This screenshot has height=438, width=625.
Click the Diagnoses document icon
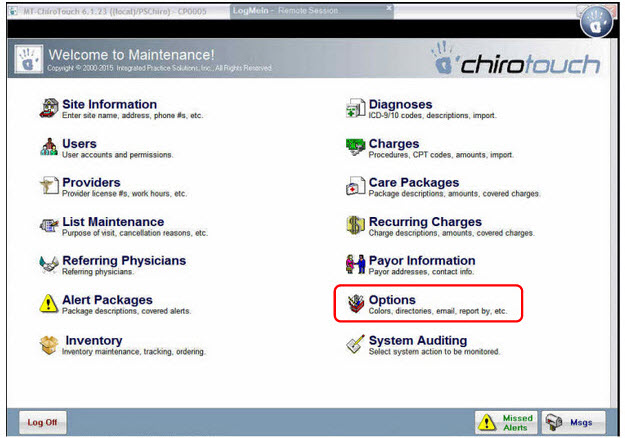coord(356,108)
